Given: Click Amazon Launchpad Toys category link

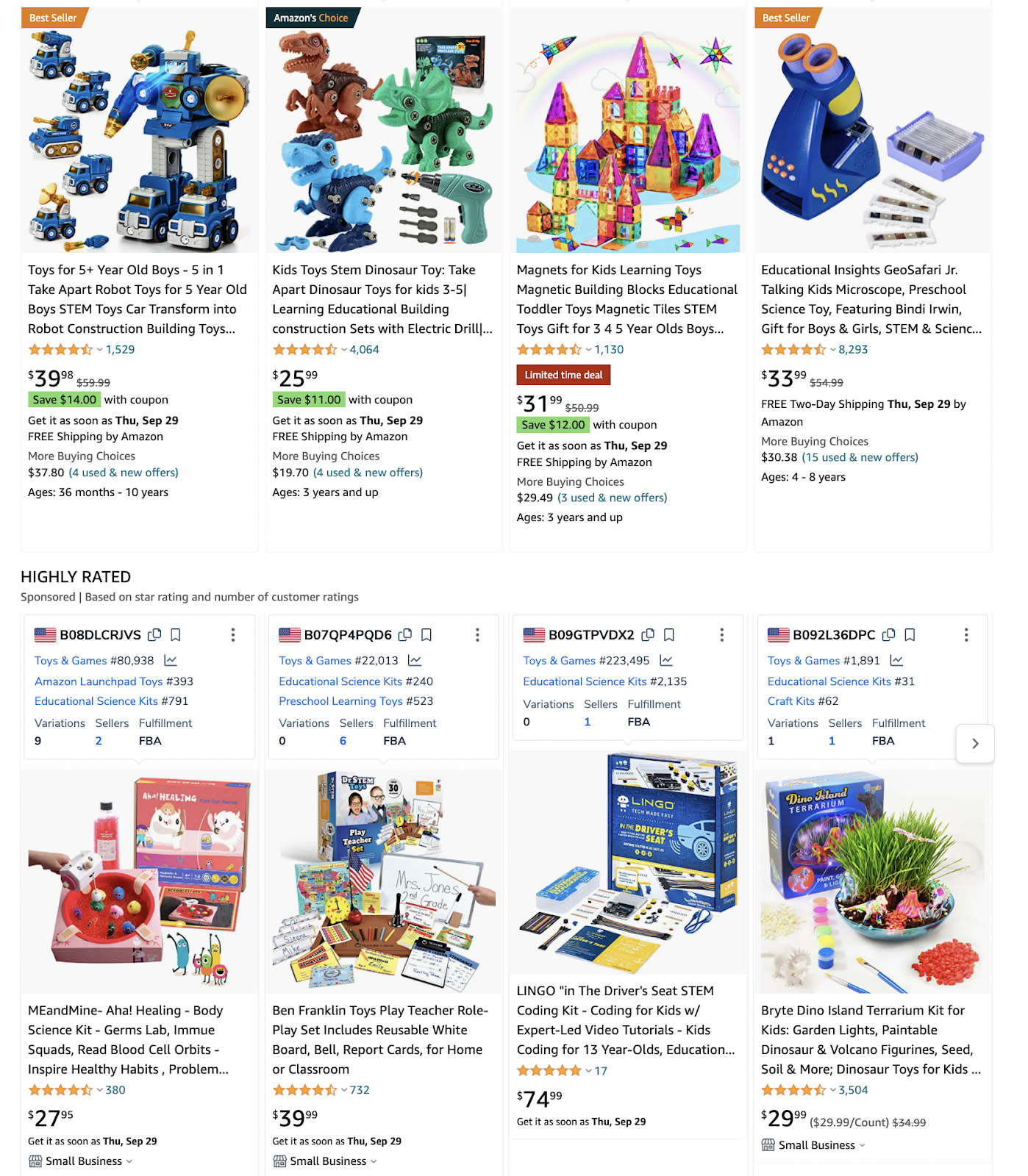Looking at the screenshot, I should pos(99,681).
